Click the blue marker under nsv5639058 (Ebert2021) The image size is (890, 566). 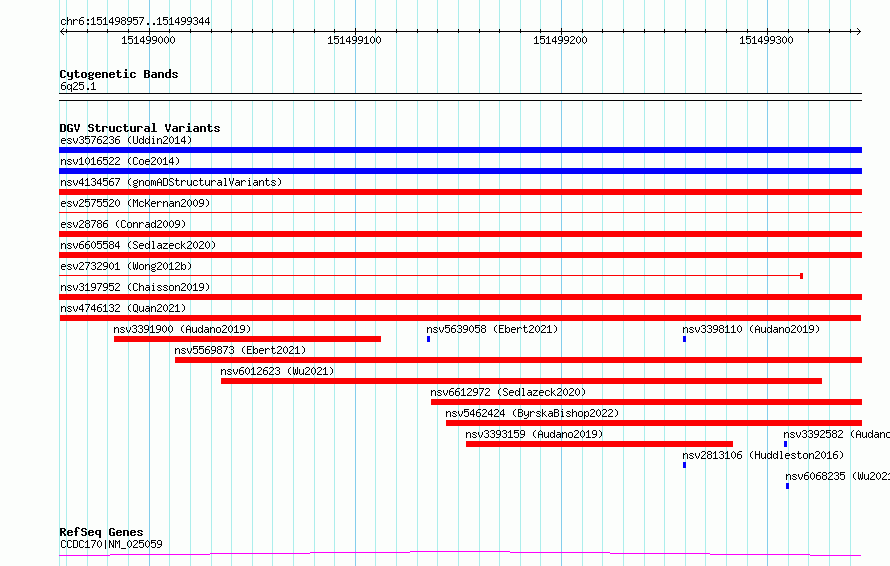tap(429, 339)
